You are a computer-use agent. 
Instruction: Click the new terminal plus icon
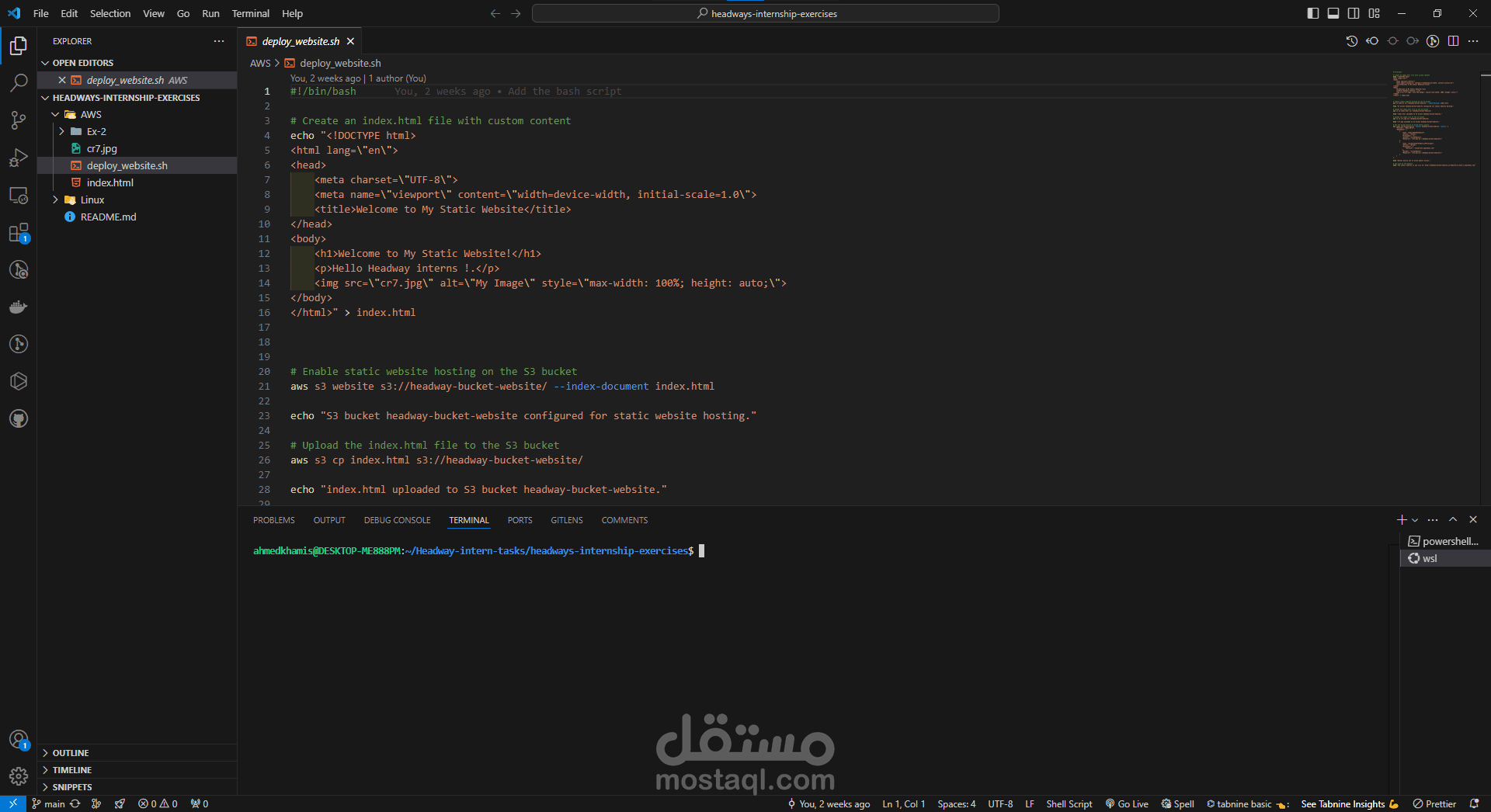click(1402, 520)
